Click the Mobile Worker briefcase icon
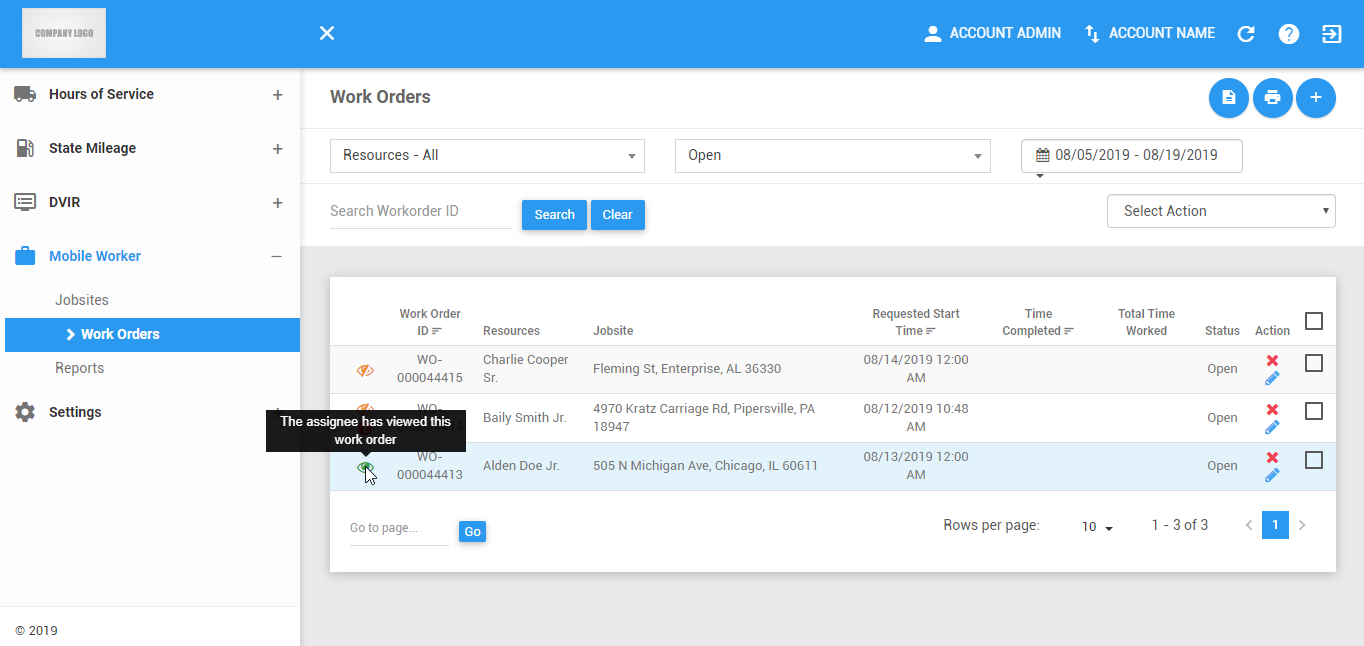This screenshot has height=646, width=1364. pyautogui.click(x=25, y=256)
